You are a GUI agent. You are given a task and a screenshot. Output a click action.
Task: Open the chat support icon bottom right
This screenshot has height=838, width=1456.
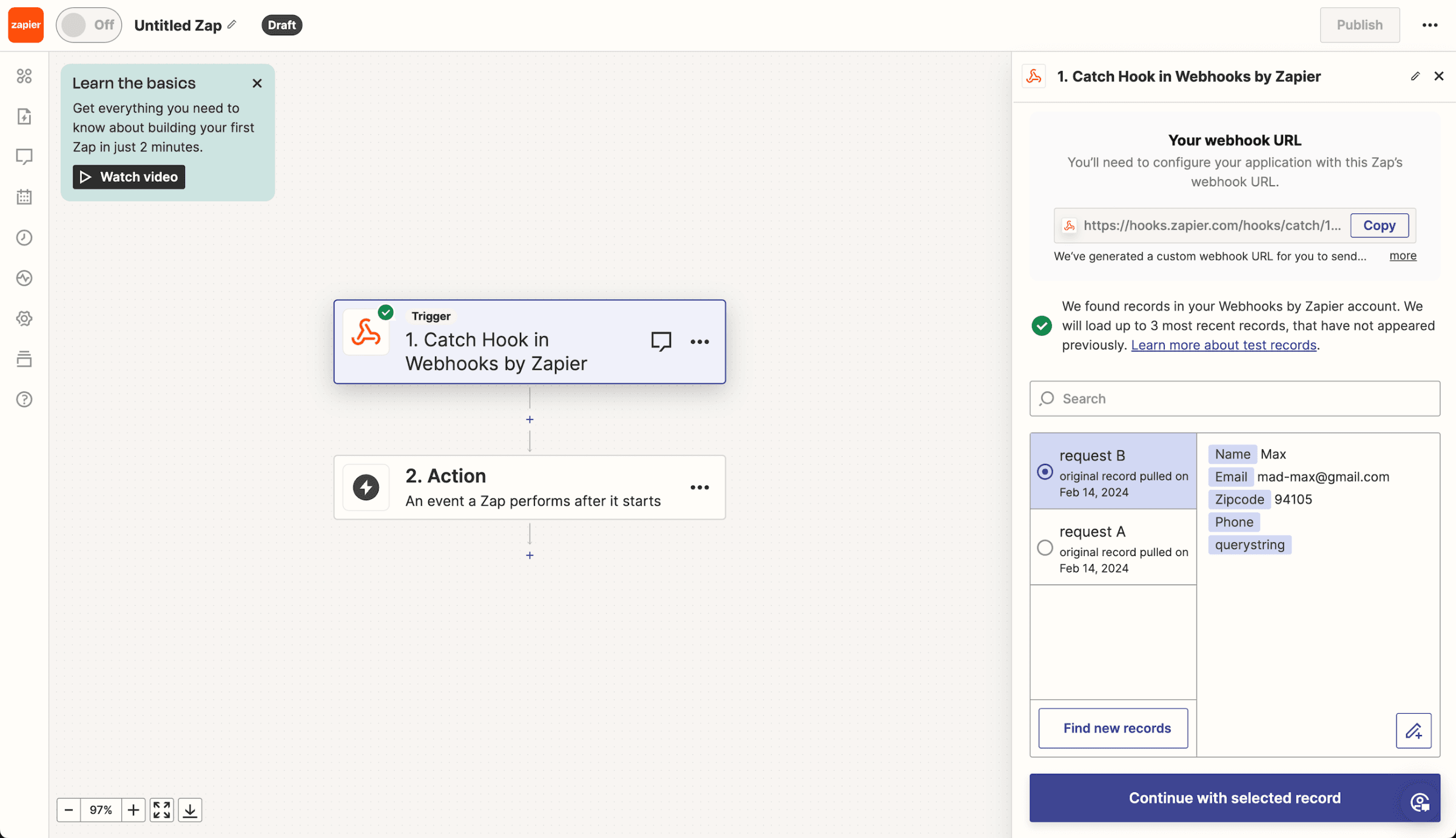click(1420, 802)
